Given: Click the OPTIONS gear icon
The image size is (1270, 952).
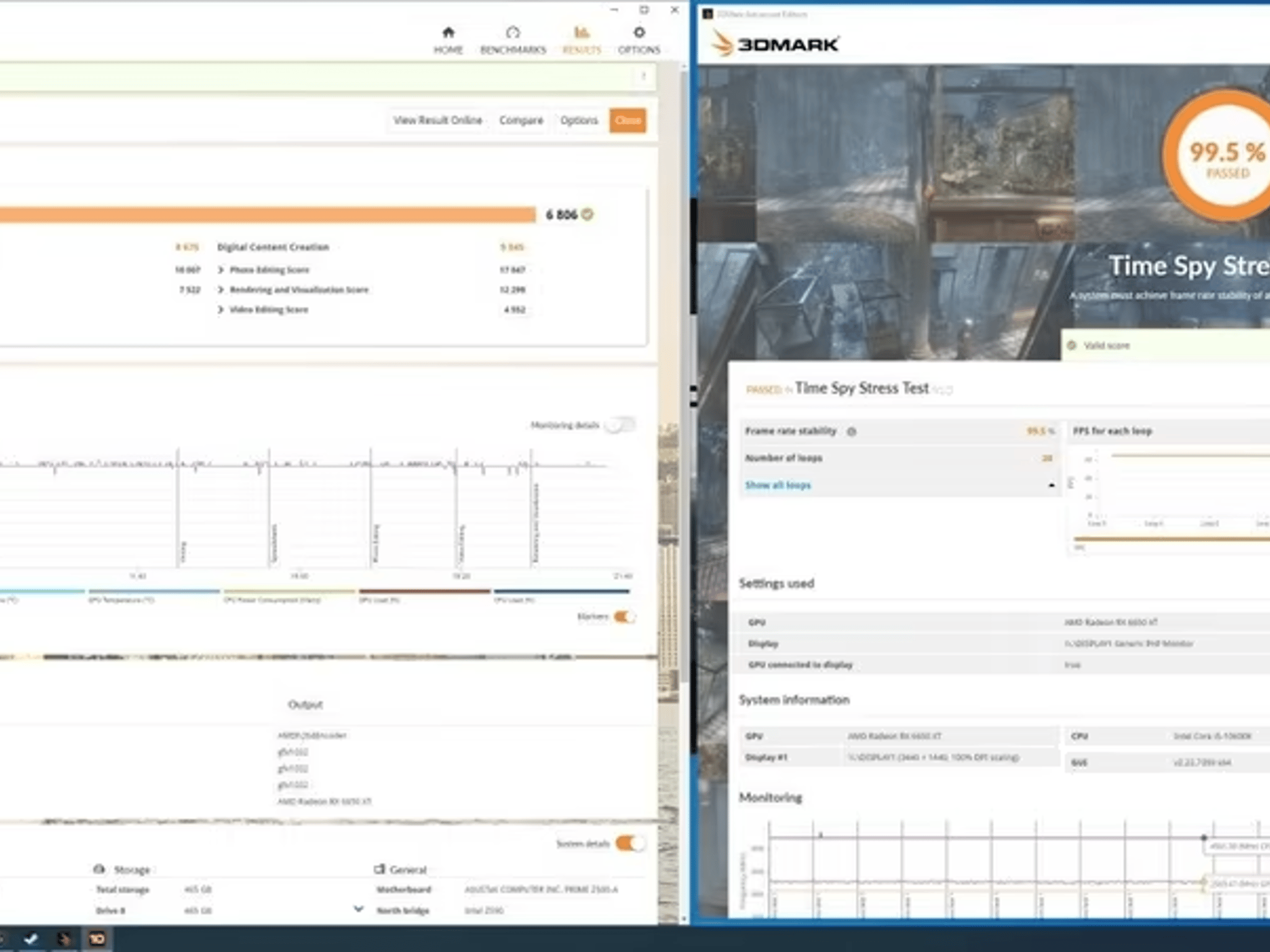Looking at the screenshot, I should point(639,32).
